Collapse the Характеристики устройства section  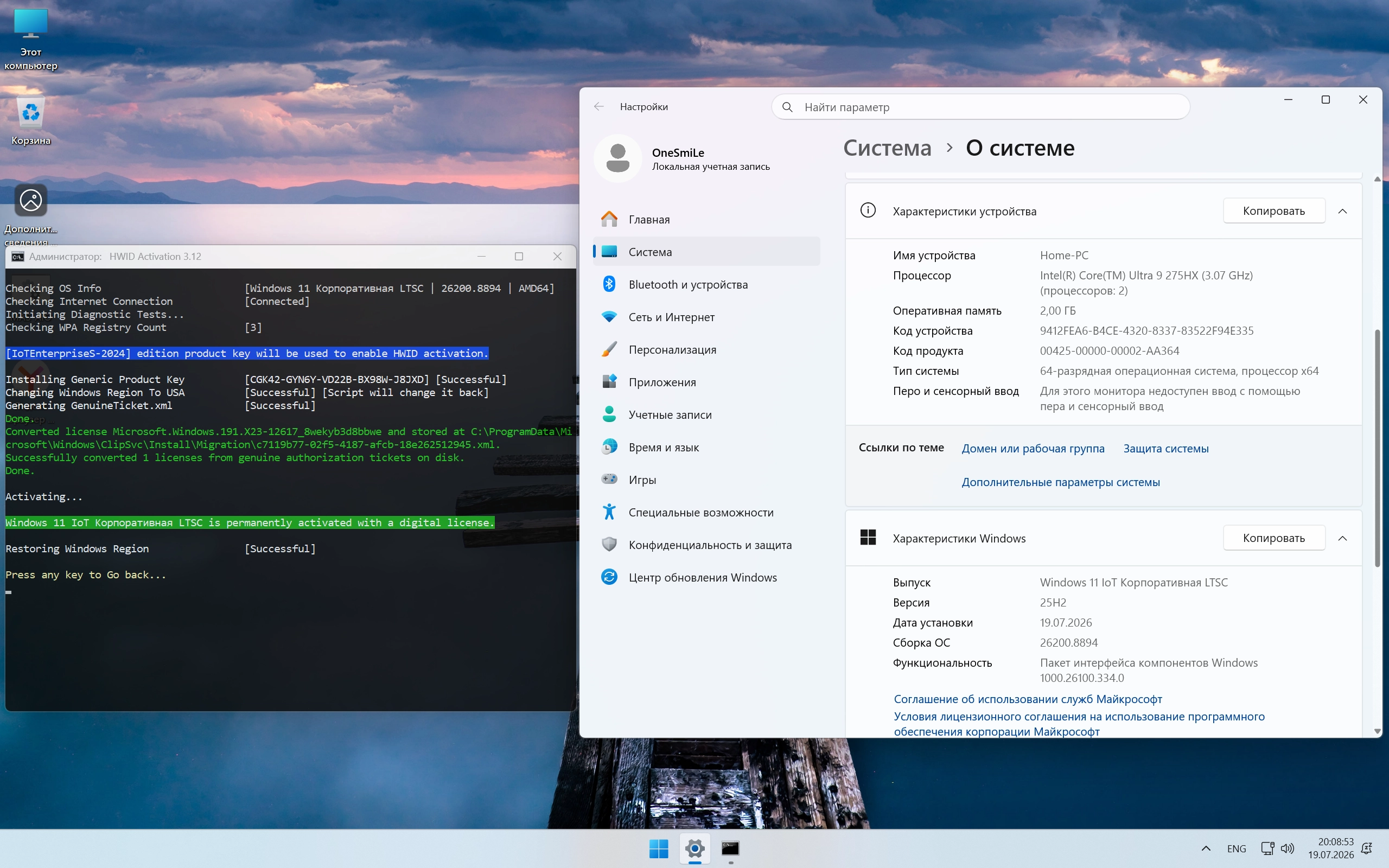point(1342,211)
